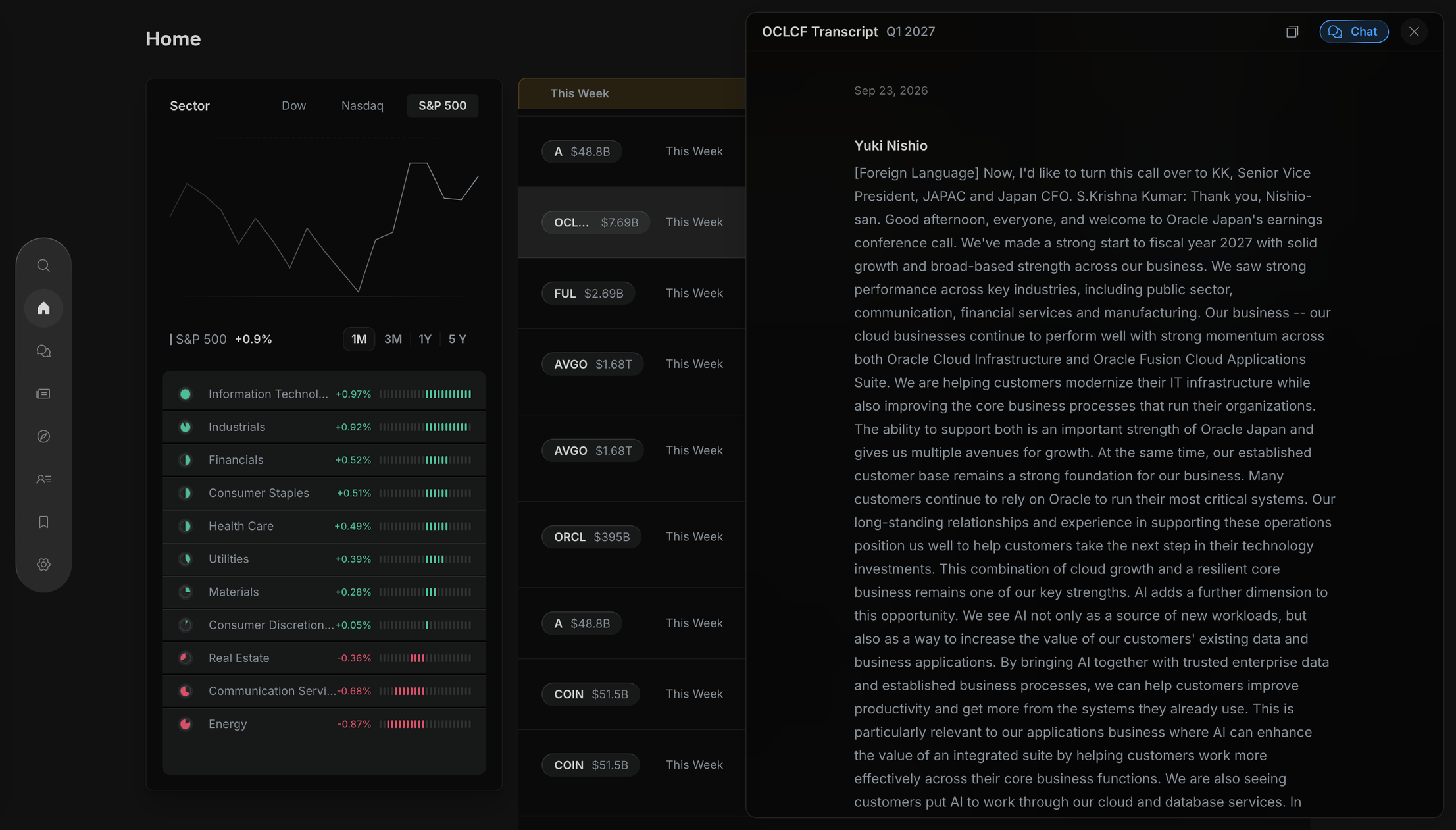Select the FUL $2.69B ticker chip
The image size is (1456, 830).
click(x=588, y=293)
